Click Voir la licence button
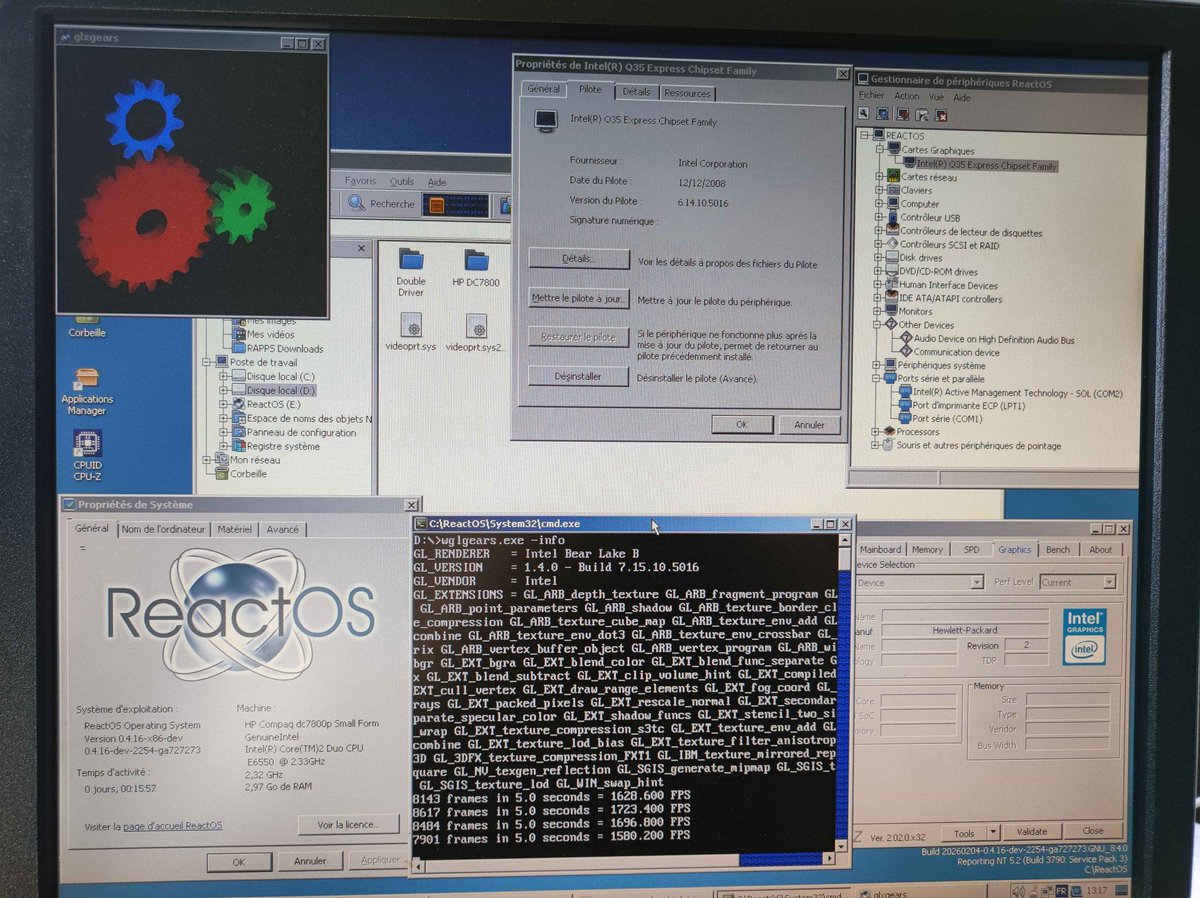 348,825
